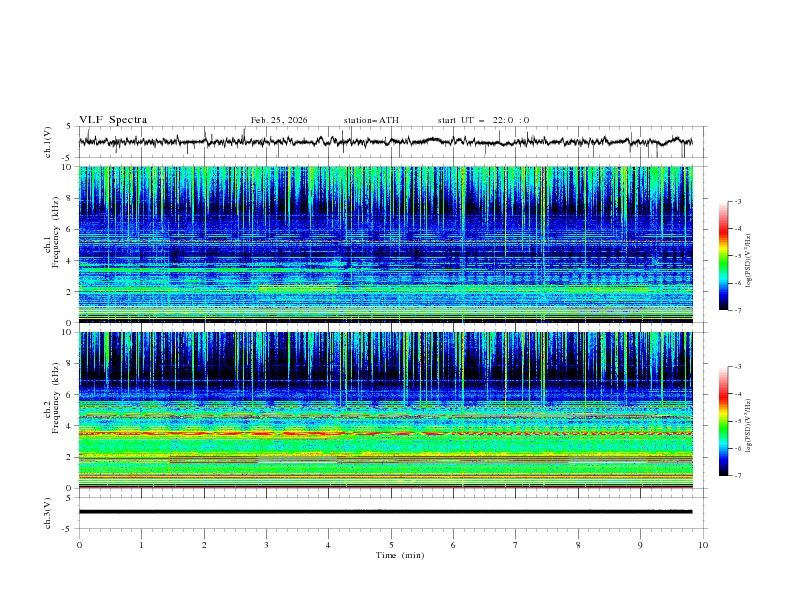The image size is (792, 612).
Task: Click the "-3" tick on the ch.2 colorbar
Action: [737, 367]
